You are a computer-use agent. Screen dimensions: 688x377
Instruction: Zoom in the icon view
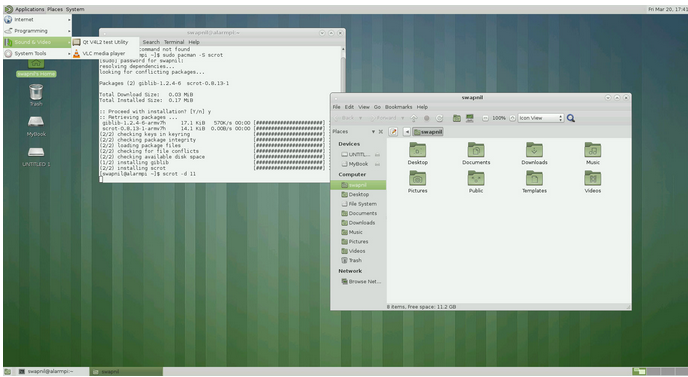click(x=512, y=118)
